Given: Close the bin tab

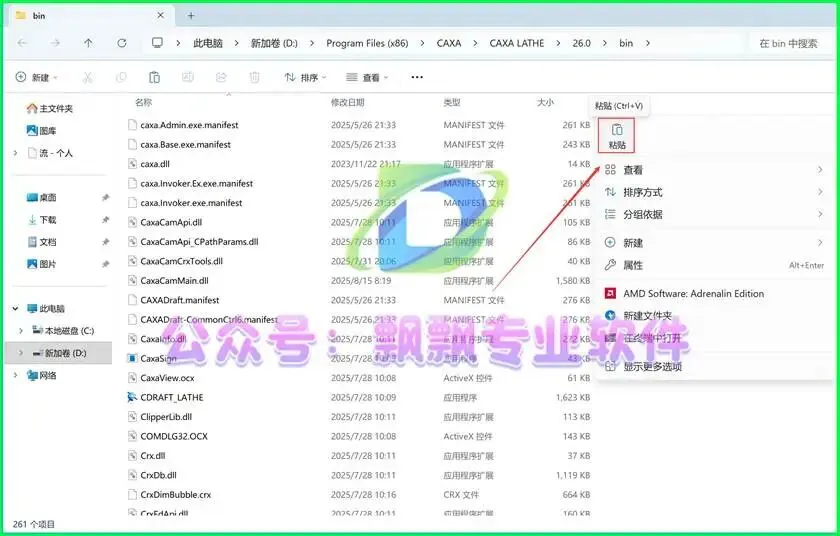Looking at the screenshot, I should point(160,16).
